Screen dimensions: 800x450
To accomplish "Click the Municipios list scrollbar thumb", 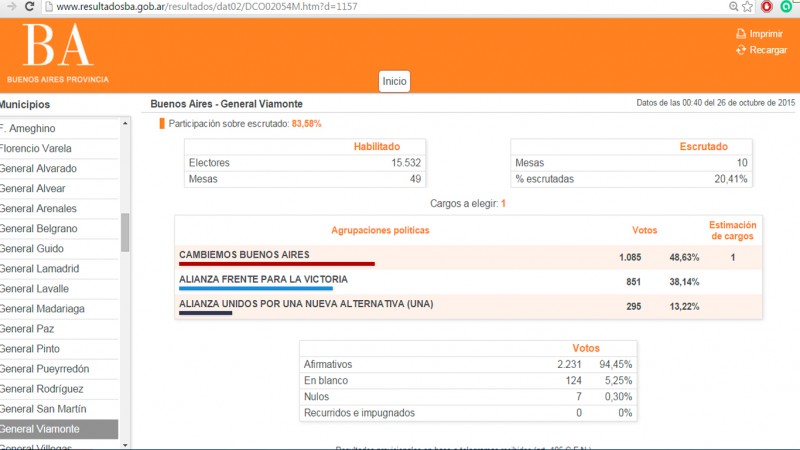I will [125, 232].
